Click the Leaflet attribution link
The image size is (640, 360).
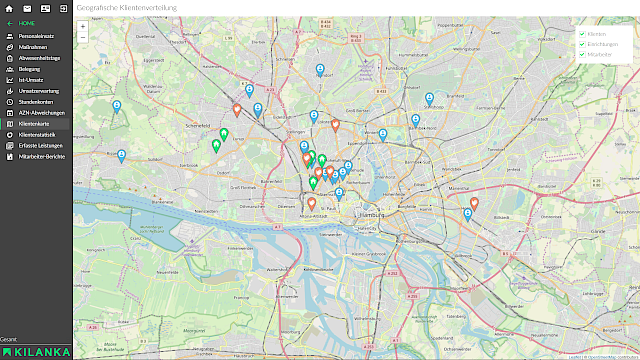click(x=574, y=357)
